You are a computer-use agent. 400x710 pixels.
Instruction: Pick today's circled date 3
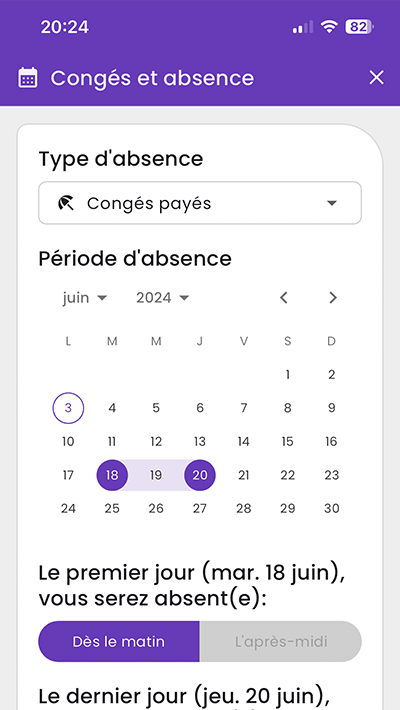(x=68, y=408)
